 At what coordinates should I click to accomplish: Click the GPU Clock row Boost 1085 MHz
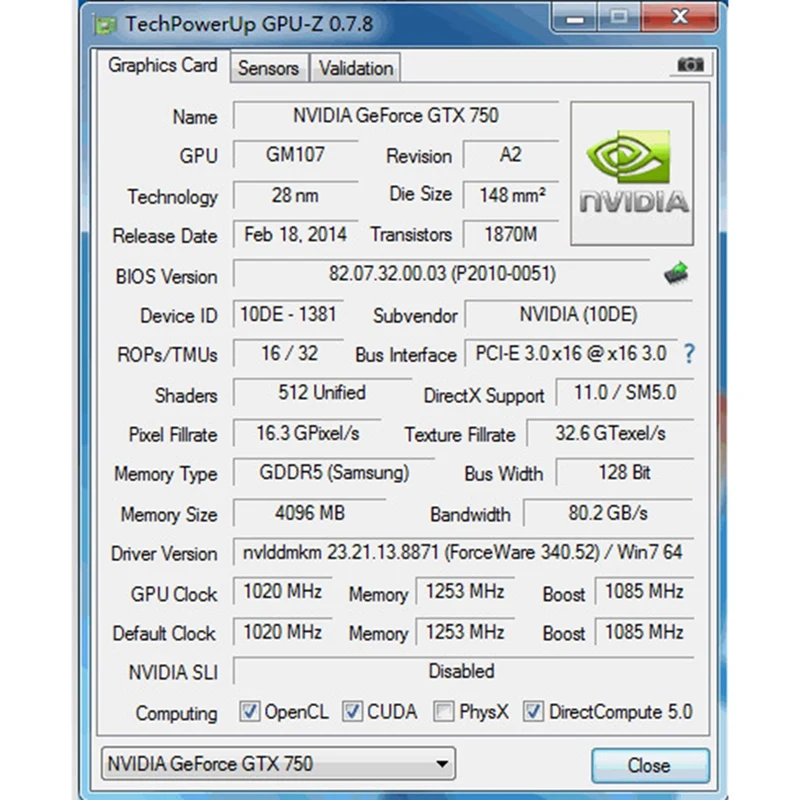click(x=644, y=591)
